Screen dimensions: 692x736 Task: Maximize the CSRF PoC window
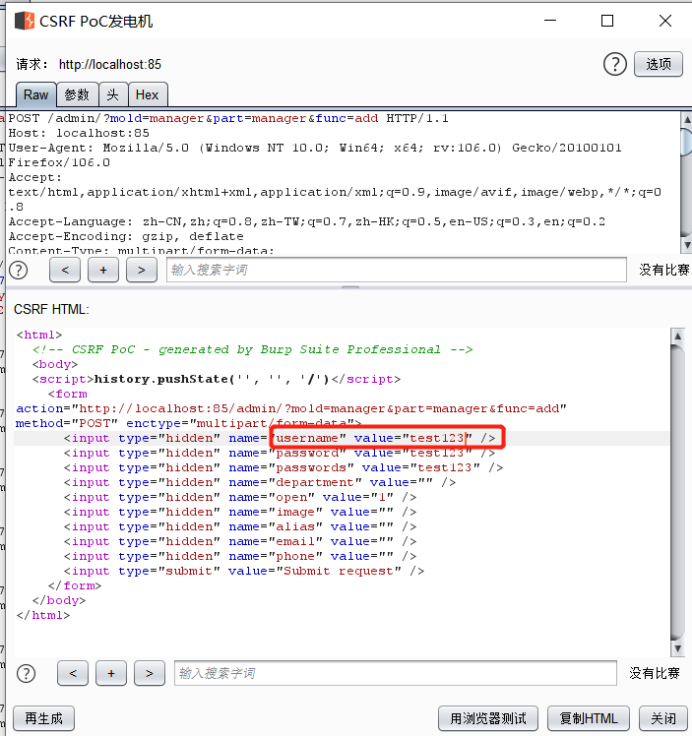(x=607, y=21)
